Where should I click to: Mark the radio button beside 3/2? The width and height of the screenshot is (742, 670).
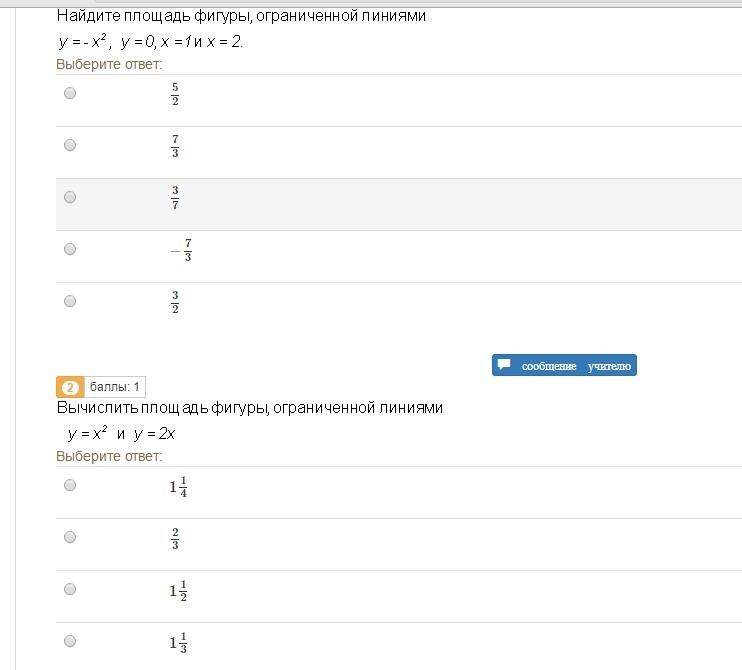click(70, 301)
